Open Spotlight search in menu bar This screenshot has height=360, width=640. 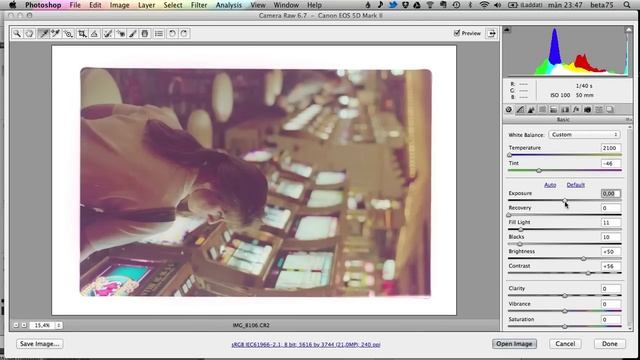click(627, 5)
